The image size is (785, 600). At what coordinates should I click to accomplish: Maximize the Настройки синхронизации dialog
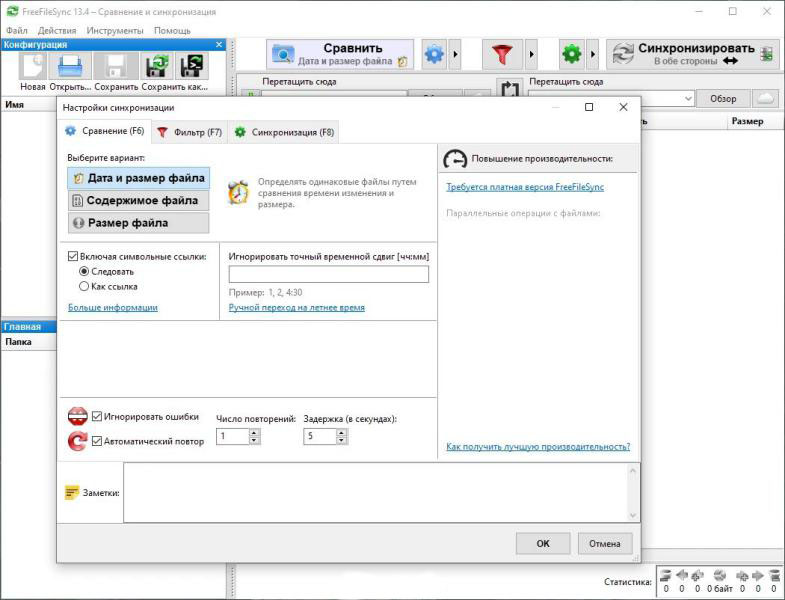(589, 107)
